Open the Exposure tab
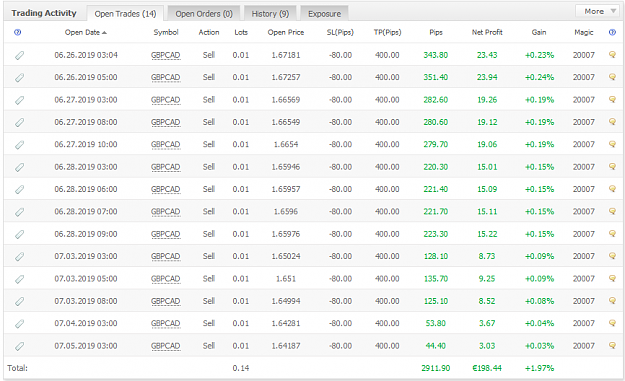 pos(324,14)
